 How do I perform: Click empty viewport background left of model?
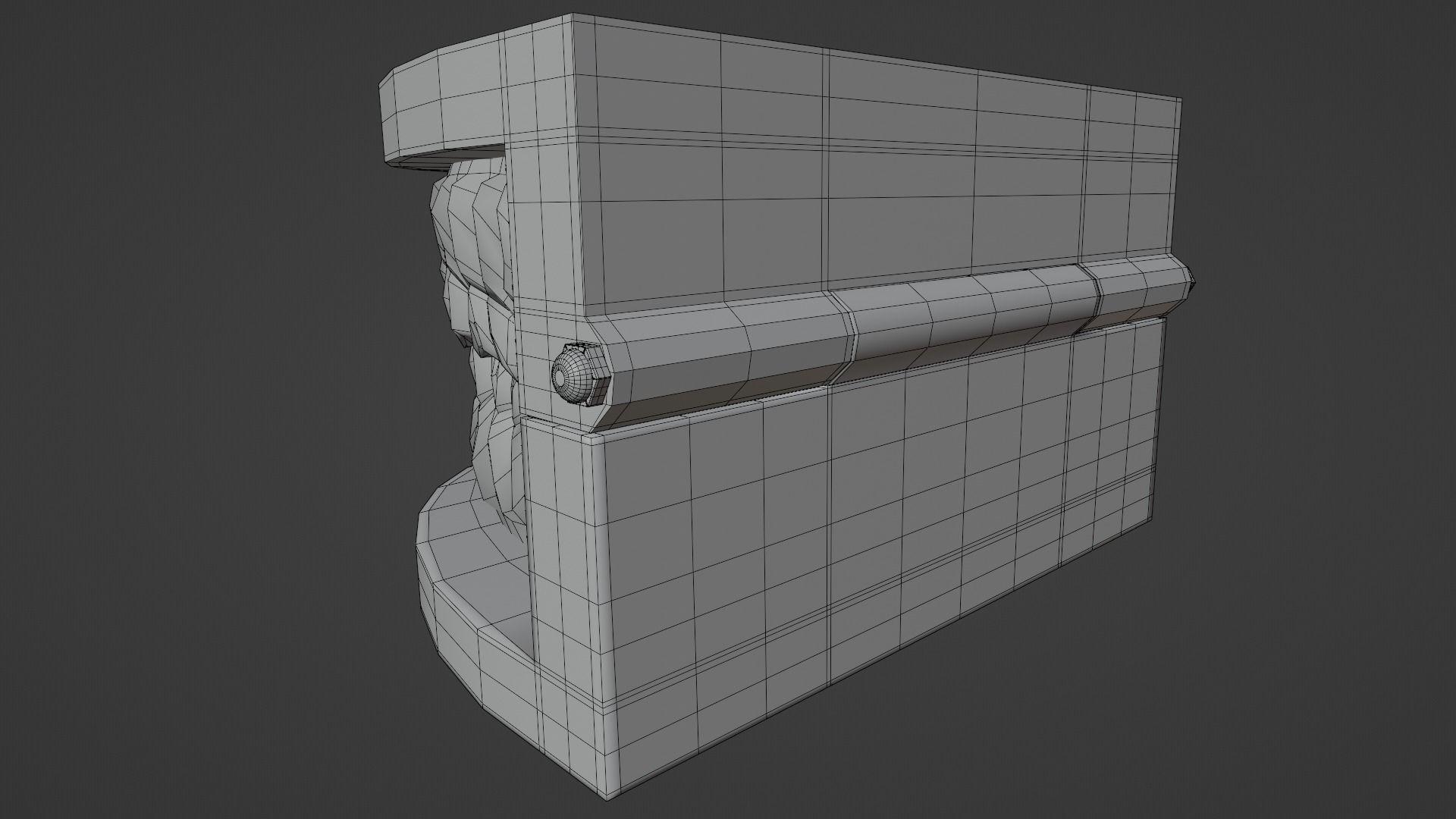click(190, 409)
